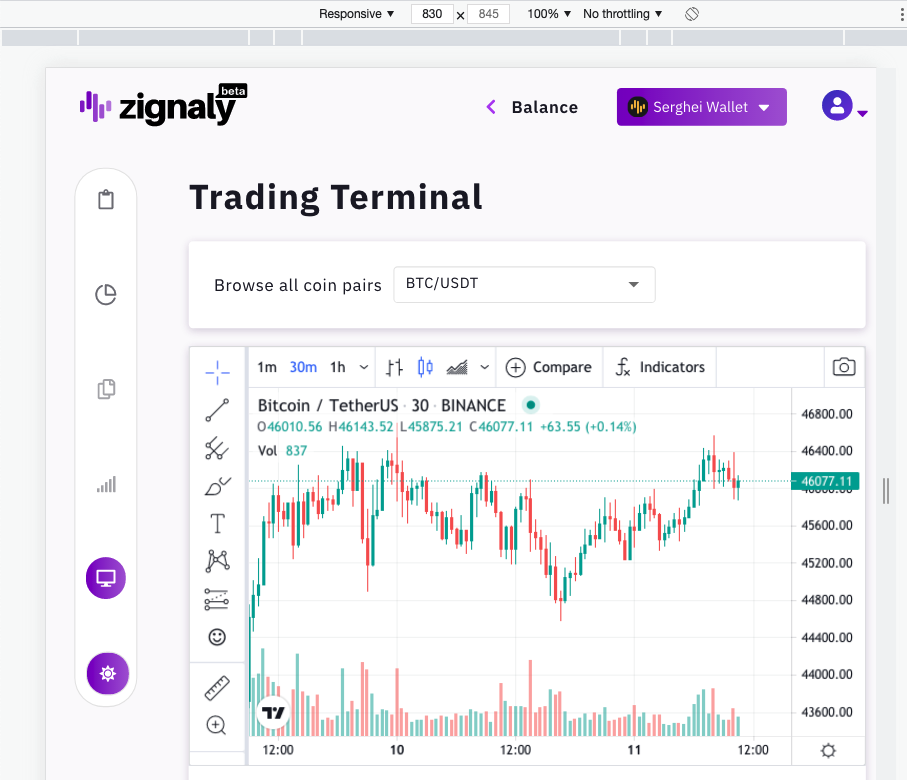907x780 pixels.
Task: Expand the extra timeframes chevron
Action: (363, 367)
